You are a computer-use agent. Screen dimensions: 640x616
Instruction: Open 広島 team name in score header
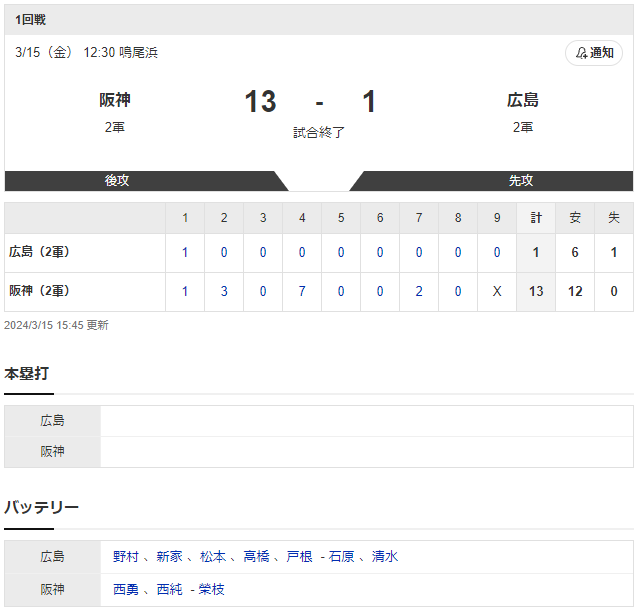pos(524,100)
